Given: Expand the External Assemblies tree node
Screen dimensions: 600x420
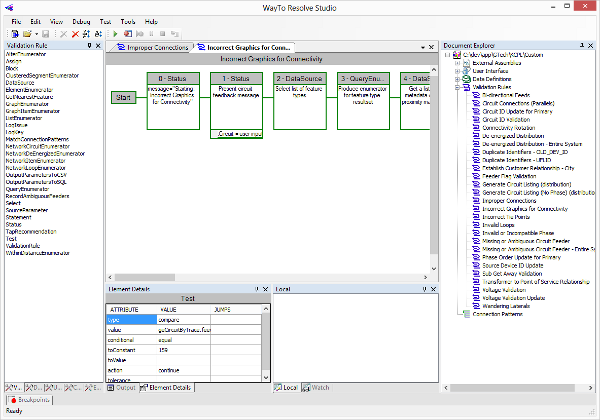Looking at the screenshot, I should click(x=457, y=63).
